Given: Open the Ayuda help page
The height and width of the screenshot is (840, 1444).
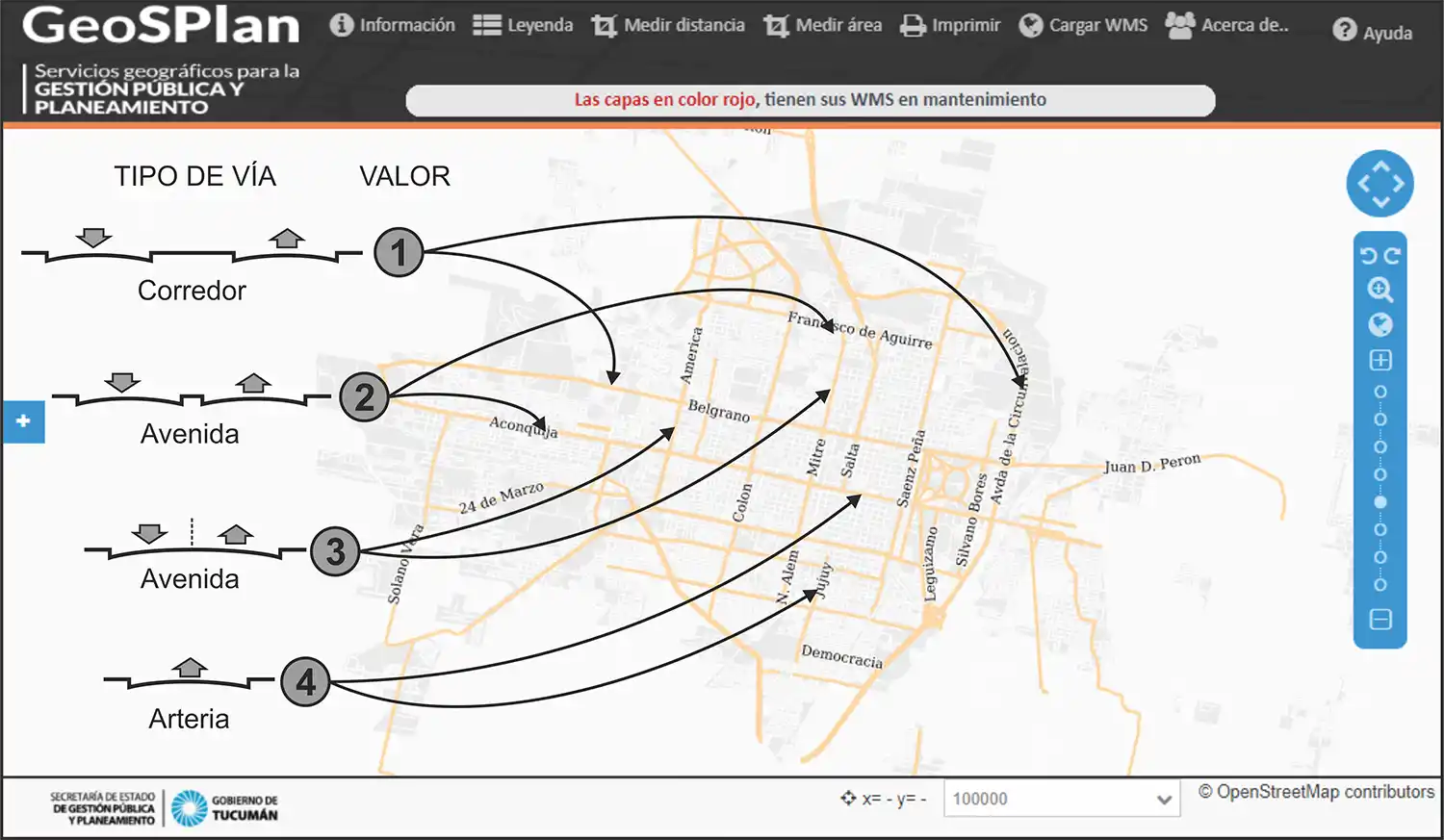Looking at the screenshot, I should 1373,32.
